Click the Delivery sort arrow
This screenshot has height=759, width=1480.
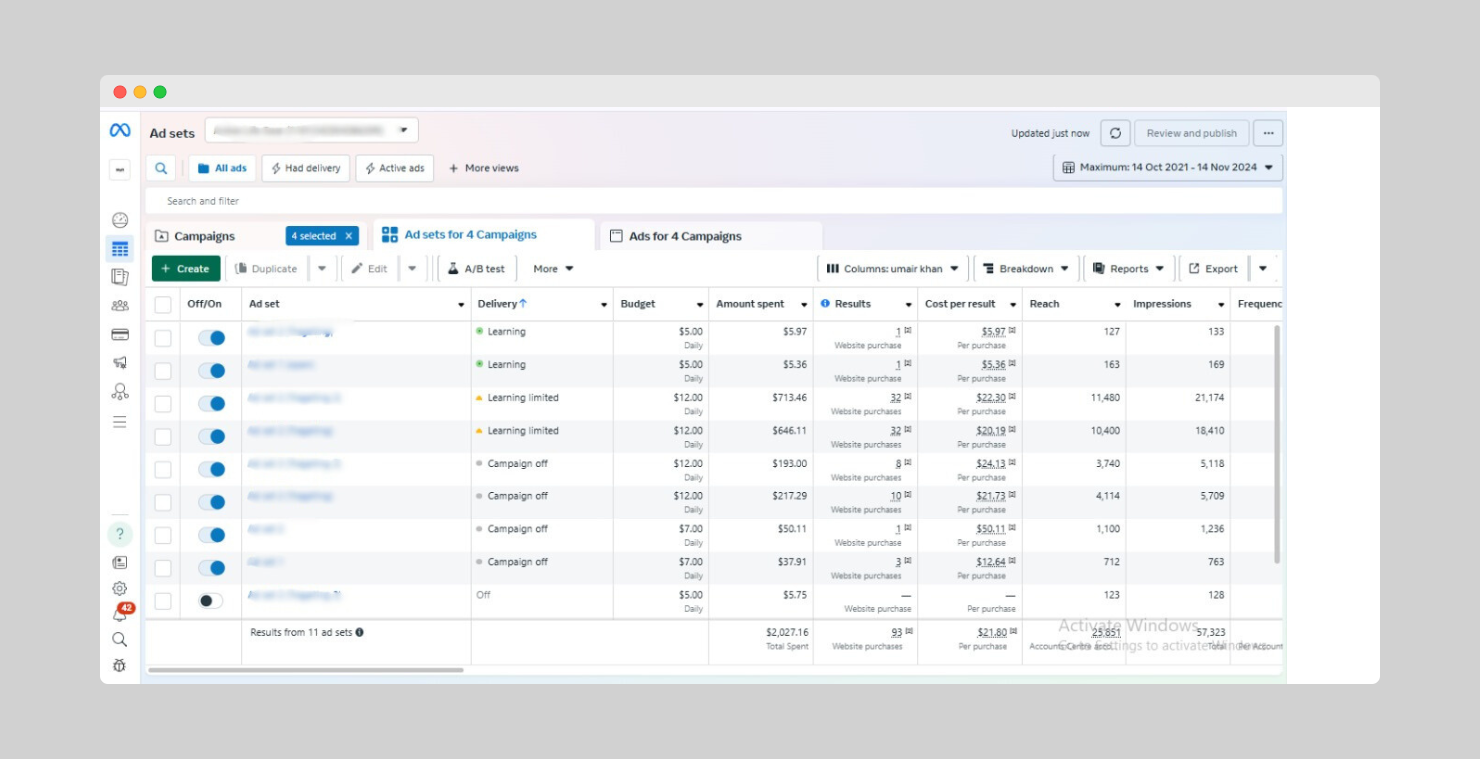(x=523, y=304)
